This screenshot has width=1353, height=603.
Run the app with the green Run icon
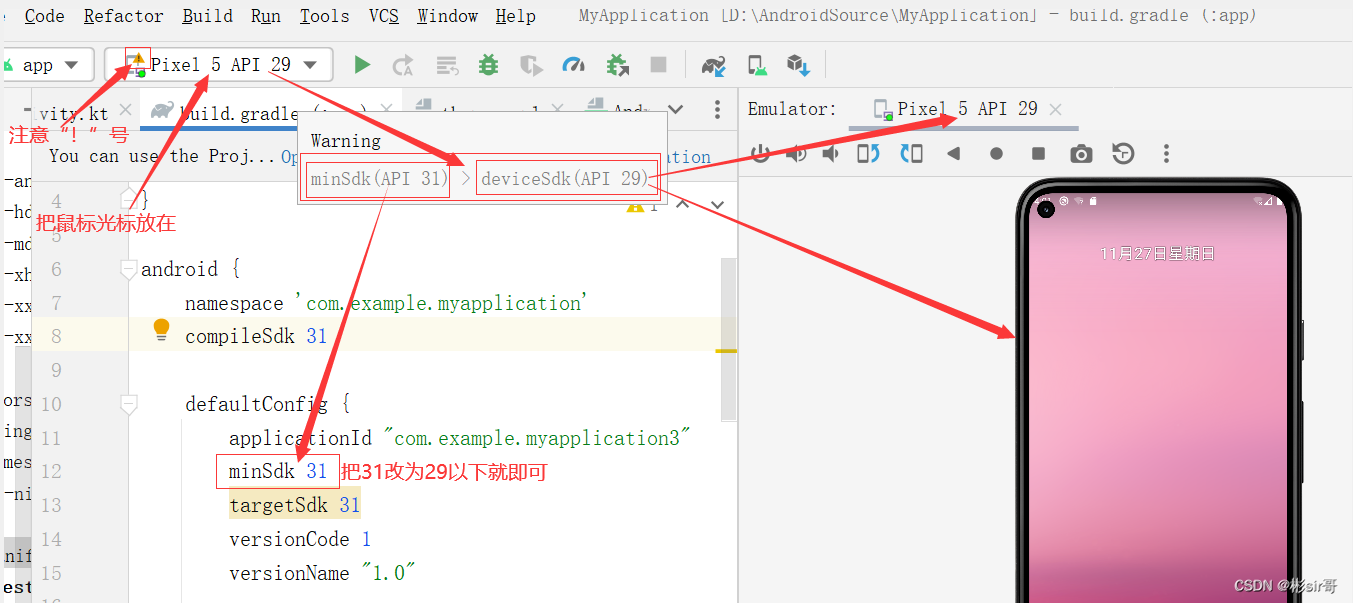point(362,65)
